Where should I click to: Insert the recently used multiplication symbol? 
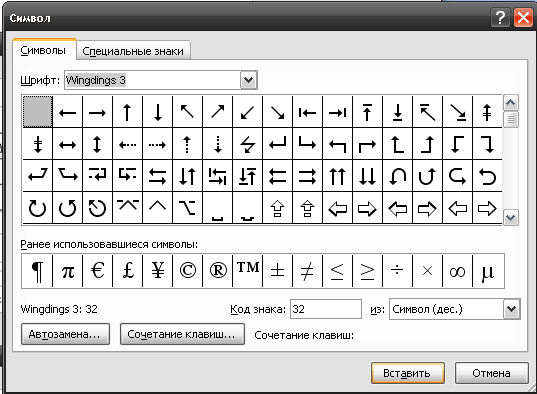click(427, 271)
